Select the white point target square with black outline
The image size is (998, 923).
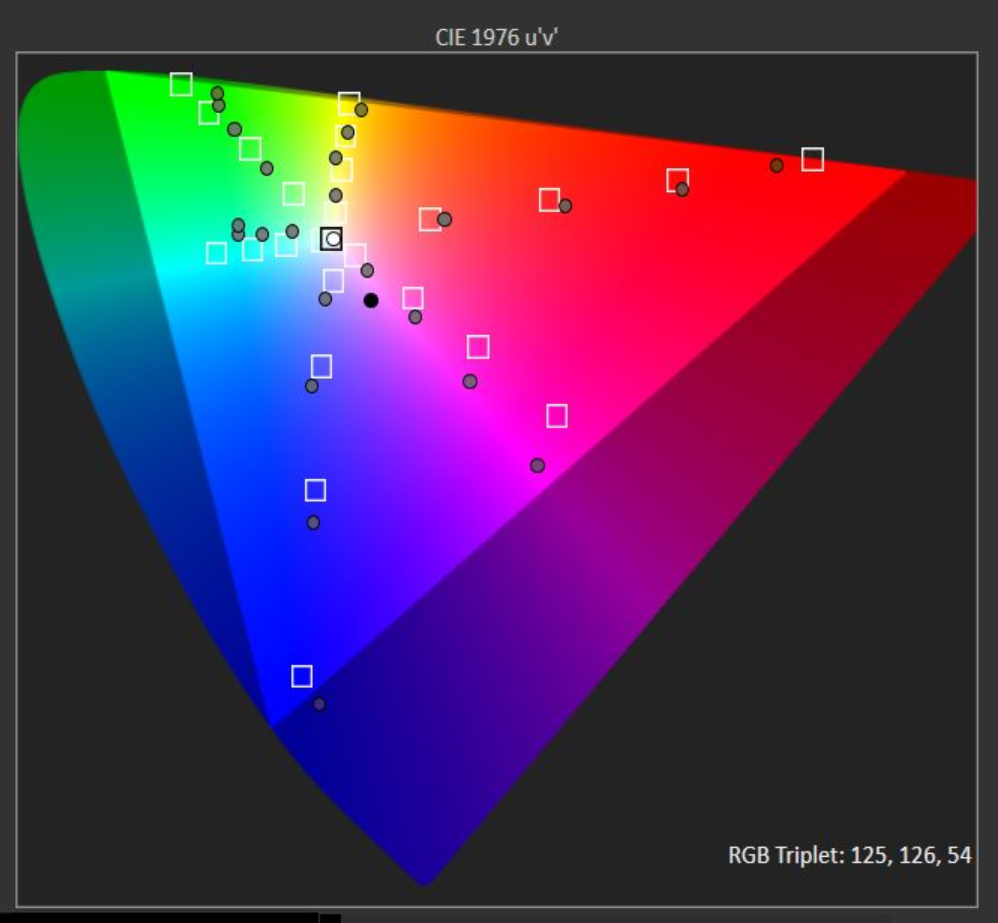332,239
